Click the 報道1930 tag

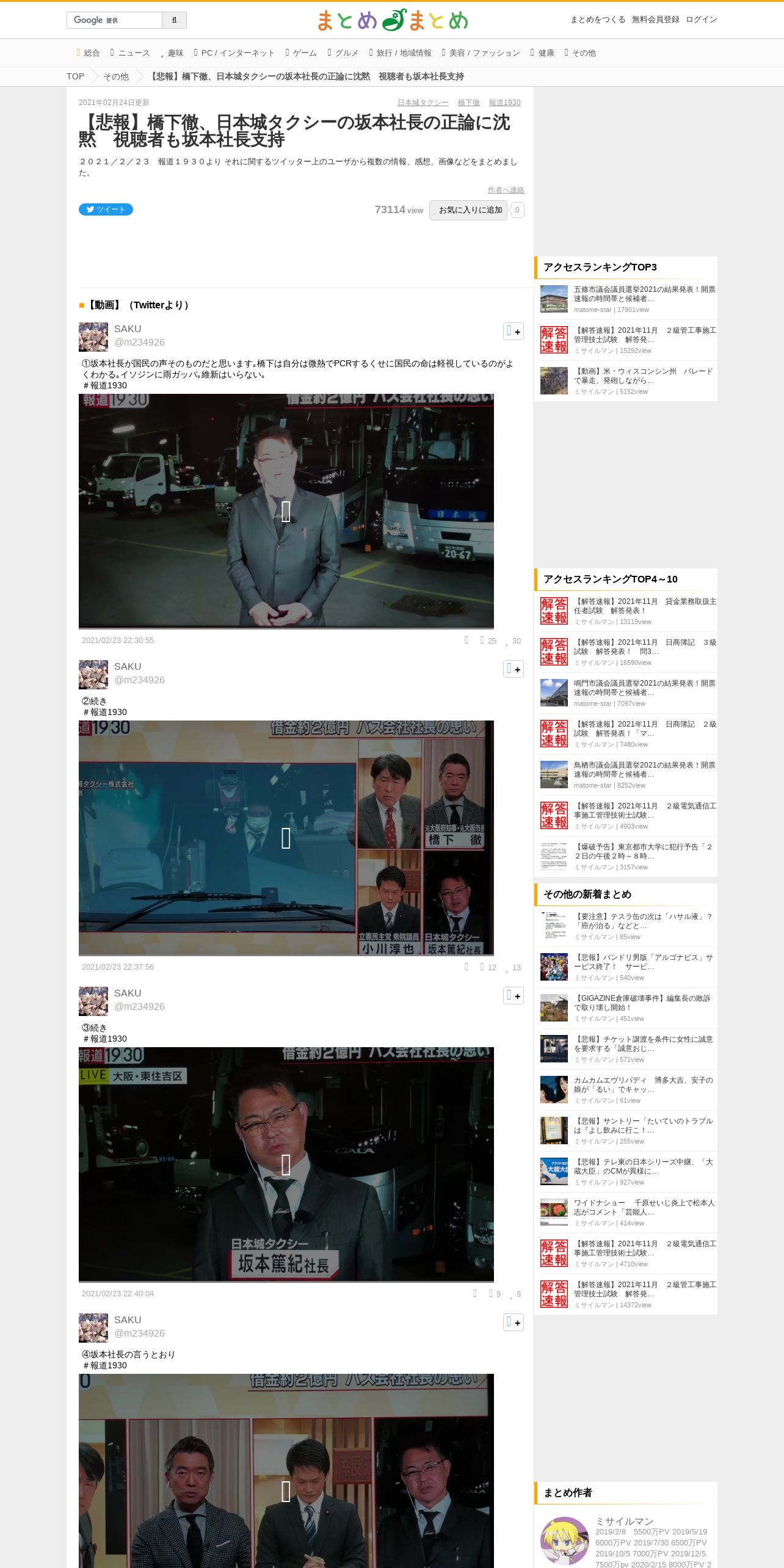tap(505, 103)
